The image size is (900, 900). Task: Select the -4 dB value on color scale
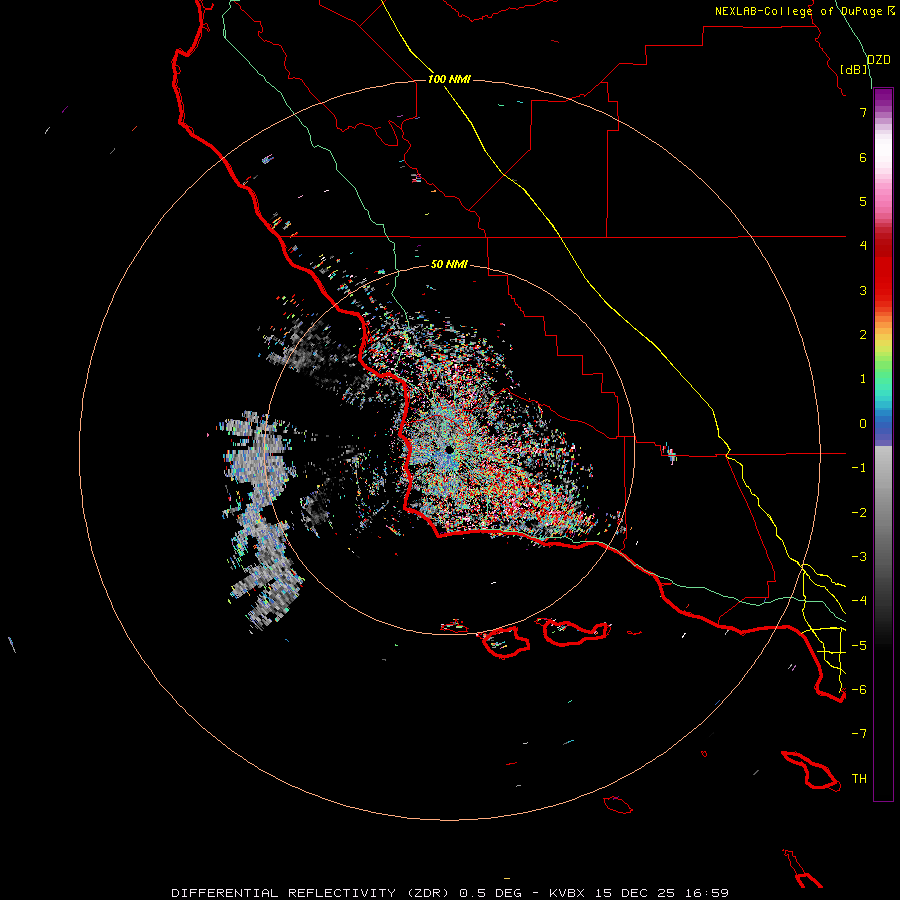pyautogui.click(x=859, y=600)
